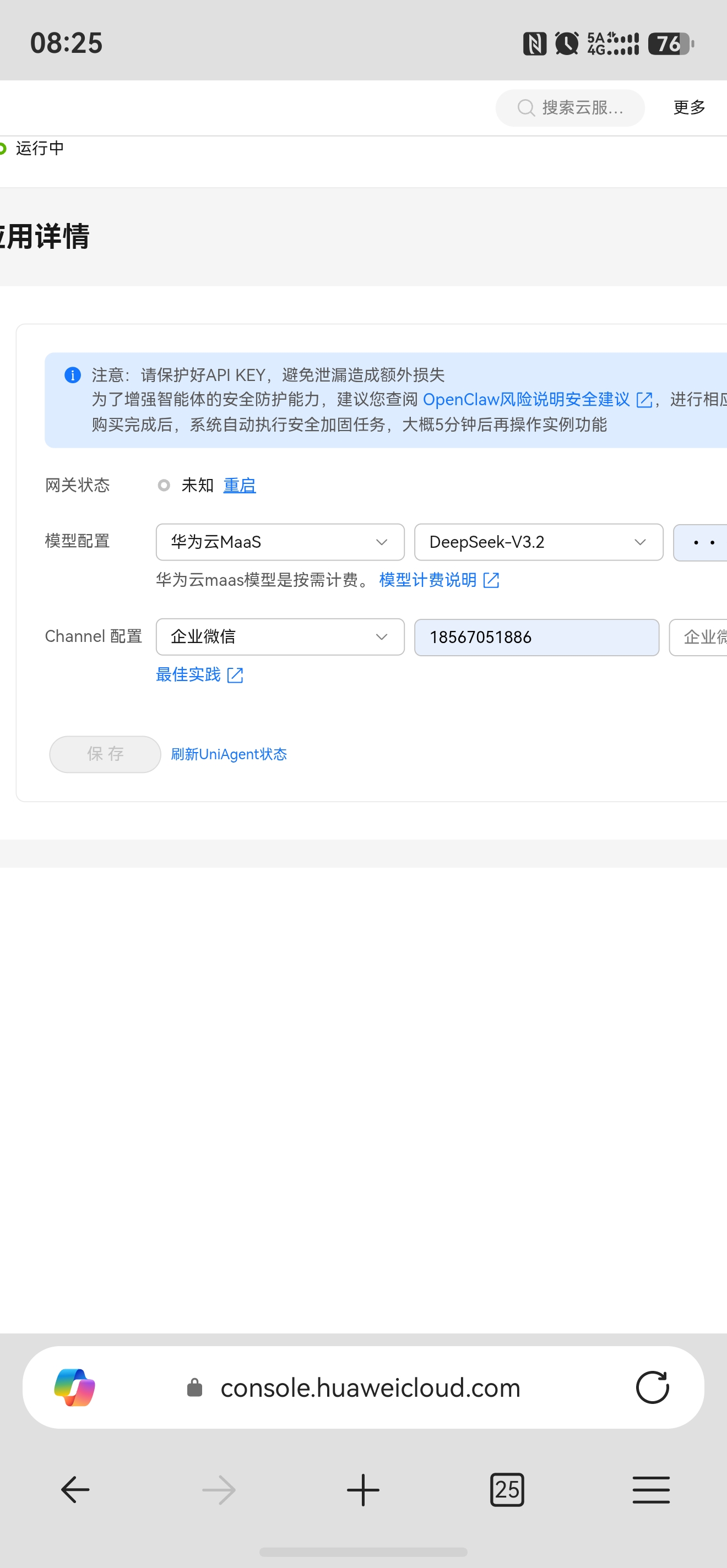Tap the 08:25 clock
The image size is (727, 1568).
(67, 43)
